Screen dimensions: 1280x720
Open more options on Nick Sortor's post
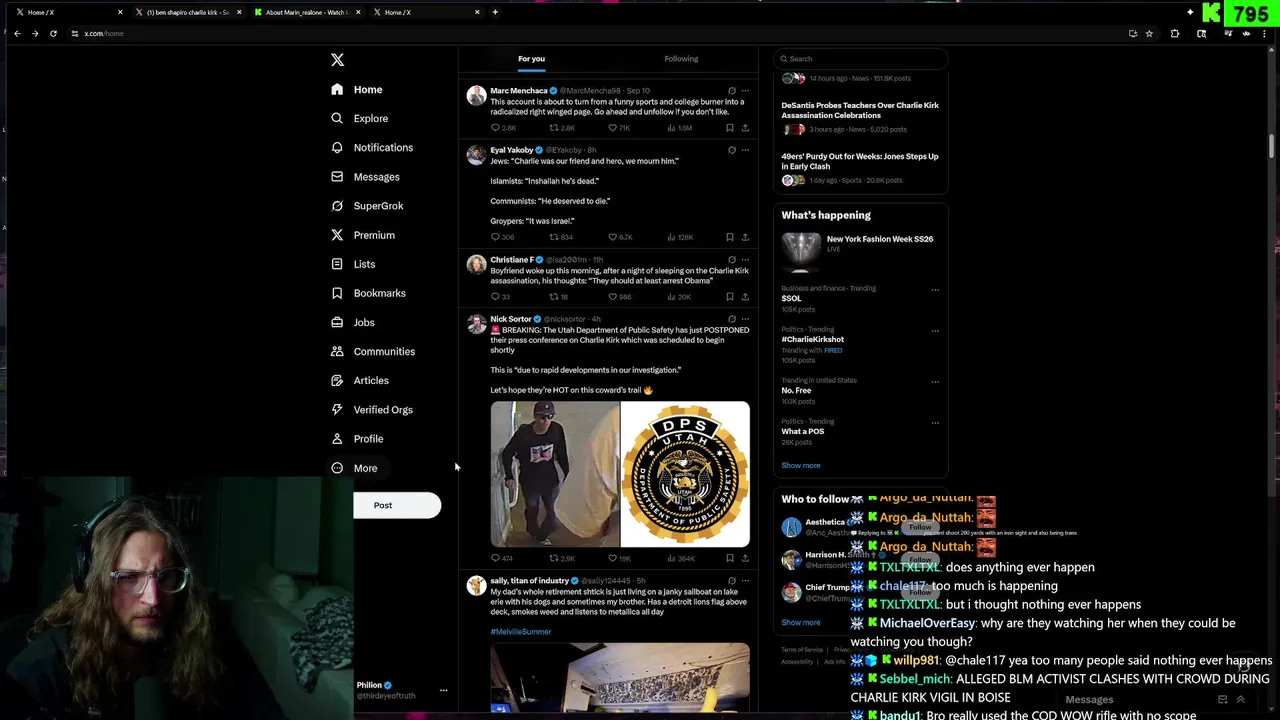pyautogui.click(x=745, y=319)
